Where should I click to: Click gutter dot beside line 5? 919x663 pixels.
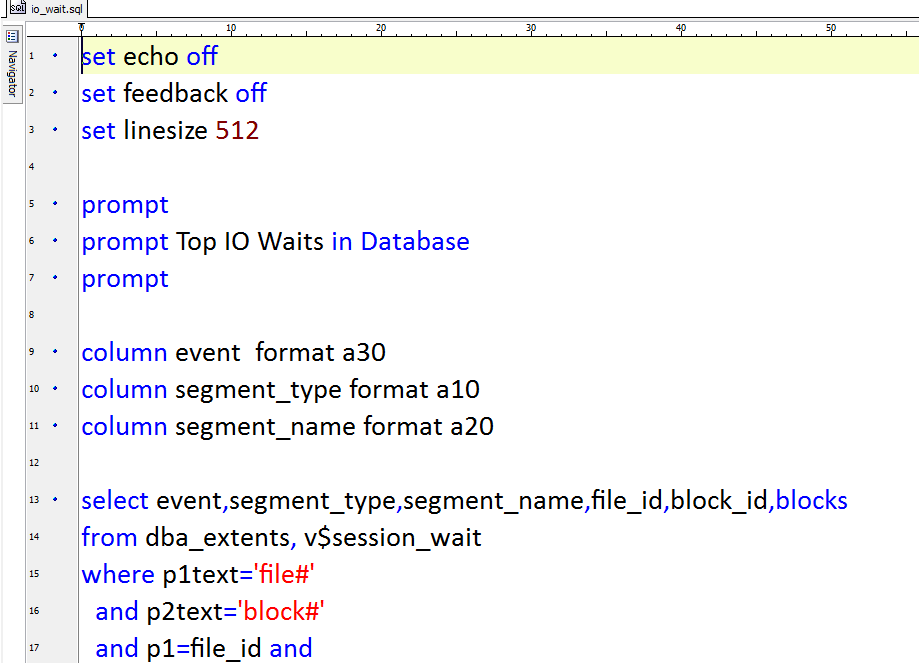(x=55, y=203)
